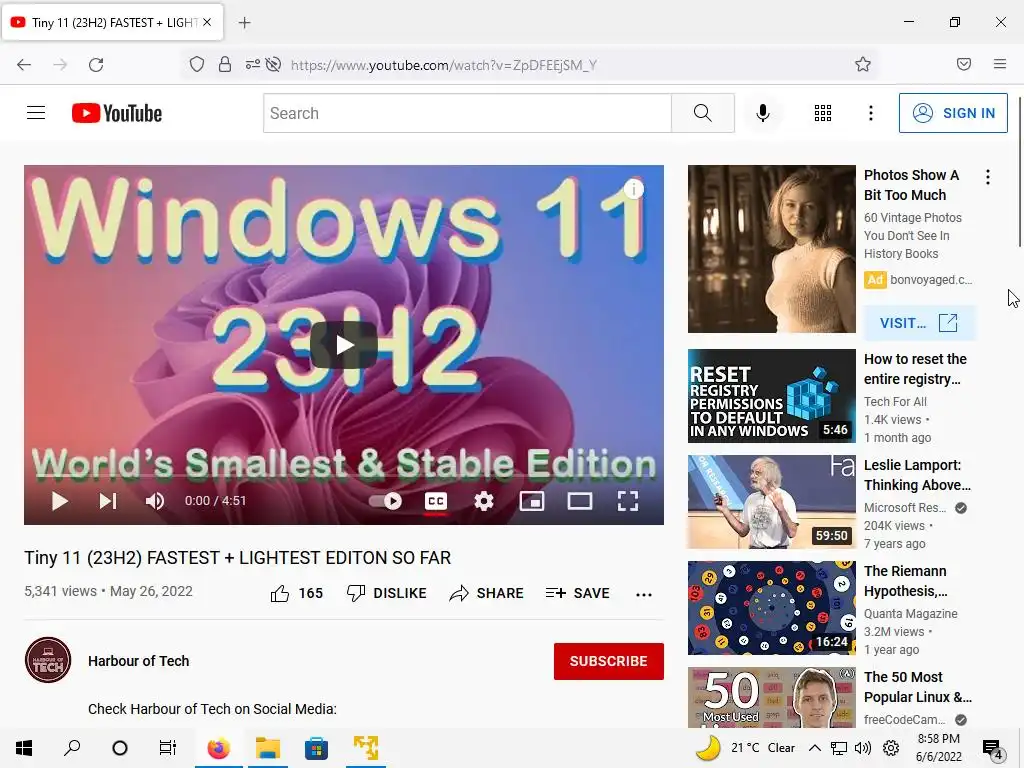1024x768 pixels.
Task: Open the Windows Start menu
Action: 24,748
